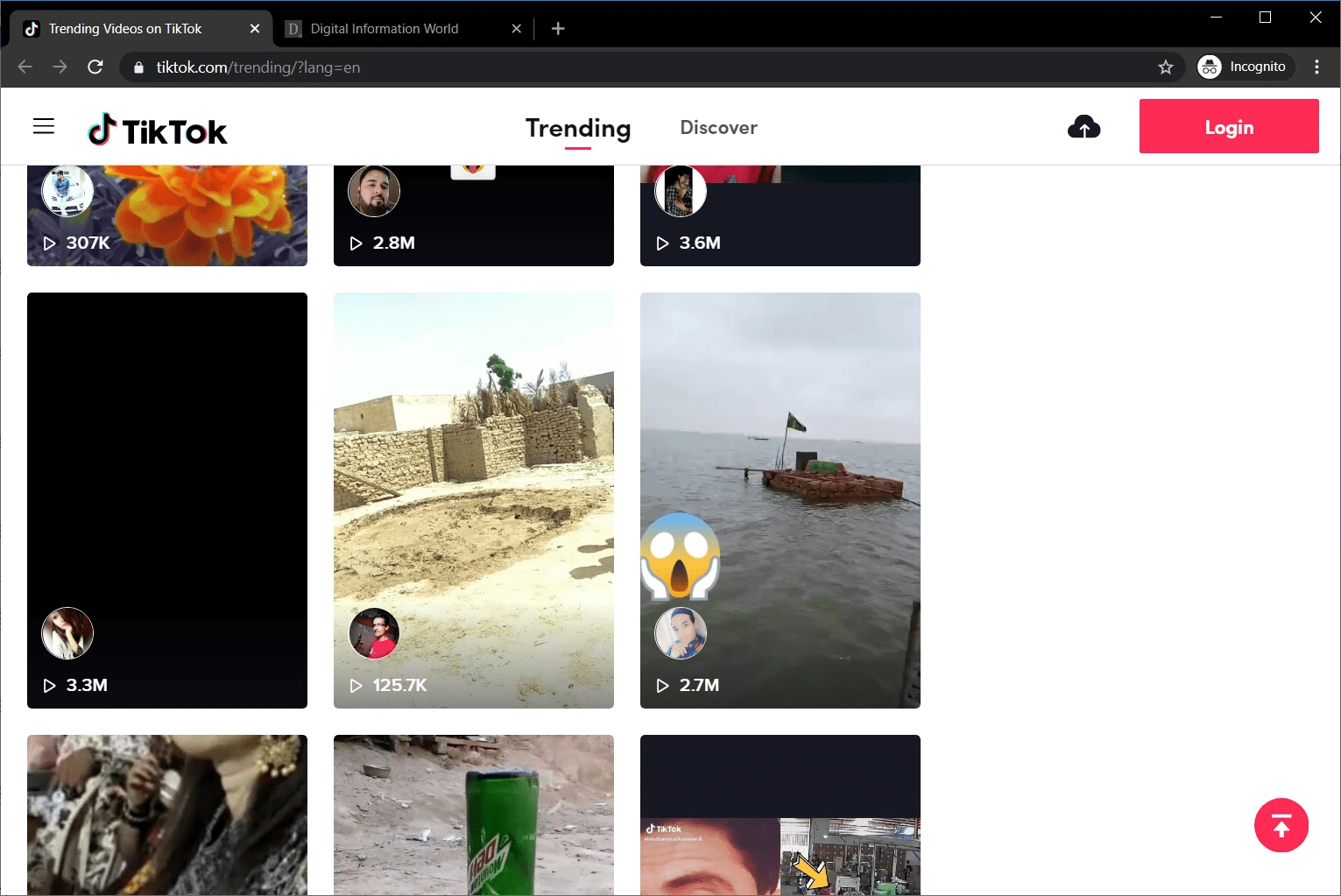
Task: Click the 2.7M view count text
Action: click(x=699, y=686)
